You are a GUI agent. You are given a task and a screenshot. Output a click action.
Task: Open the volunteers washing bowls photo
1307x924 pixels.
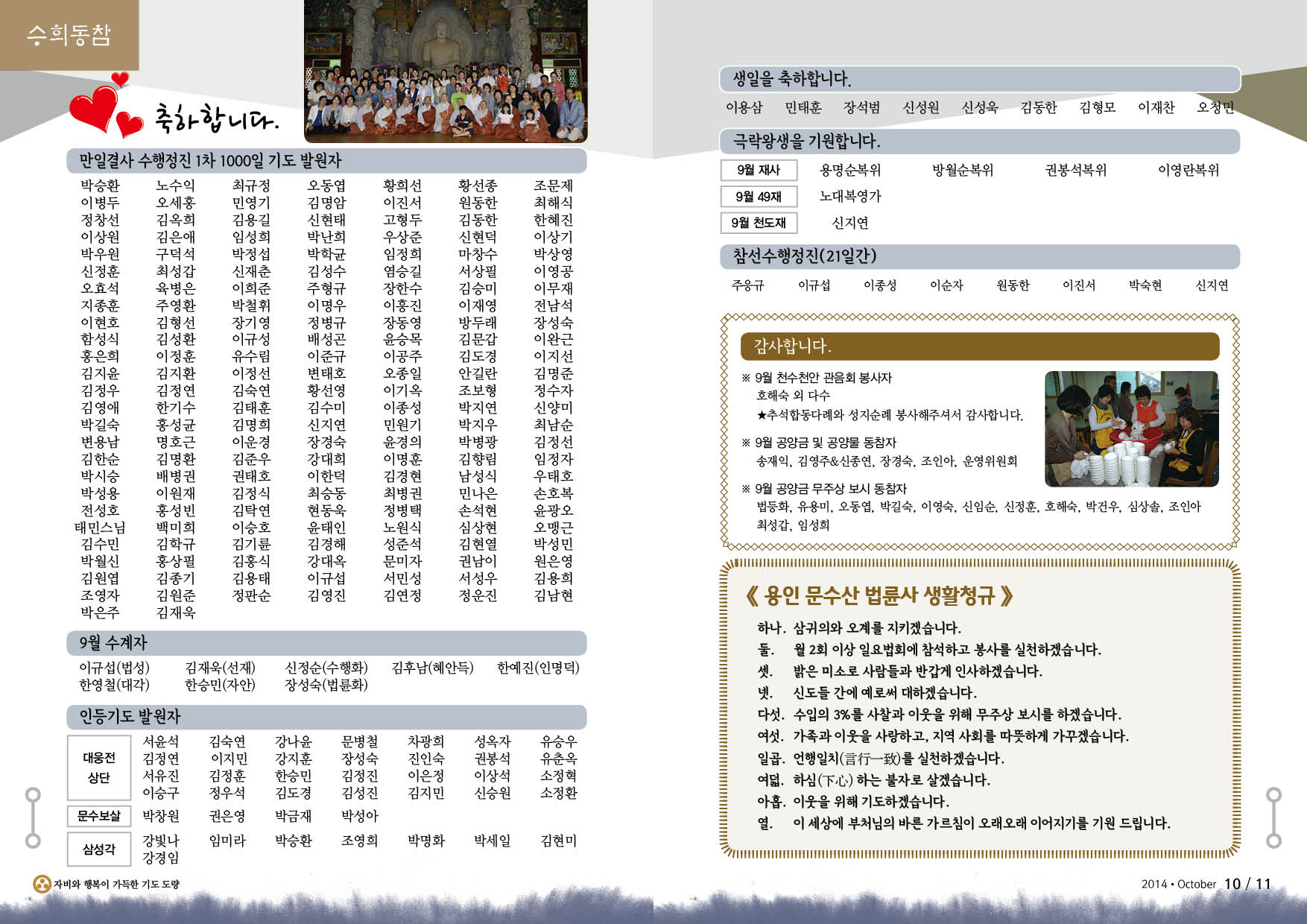pos(1131,429)
